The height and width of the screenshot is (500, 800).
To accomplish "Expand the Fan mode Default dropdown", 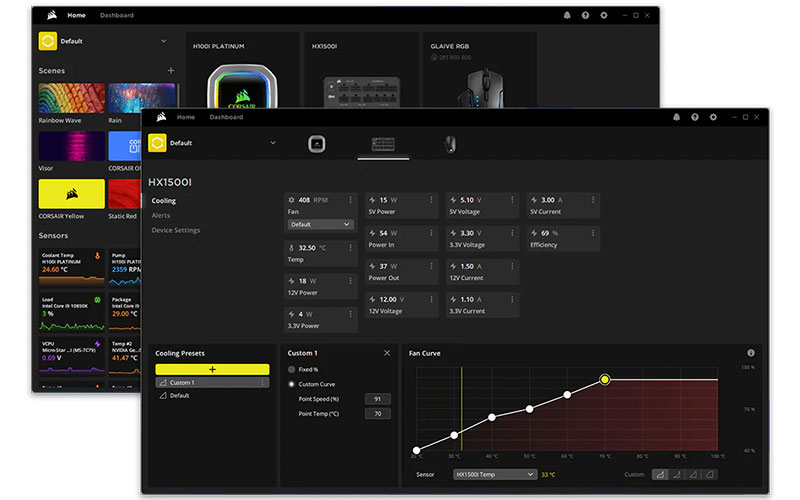I will click(x=320, y=225).
